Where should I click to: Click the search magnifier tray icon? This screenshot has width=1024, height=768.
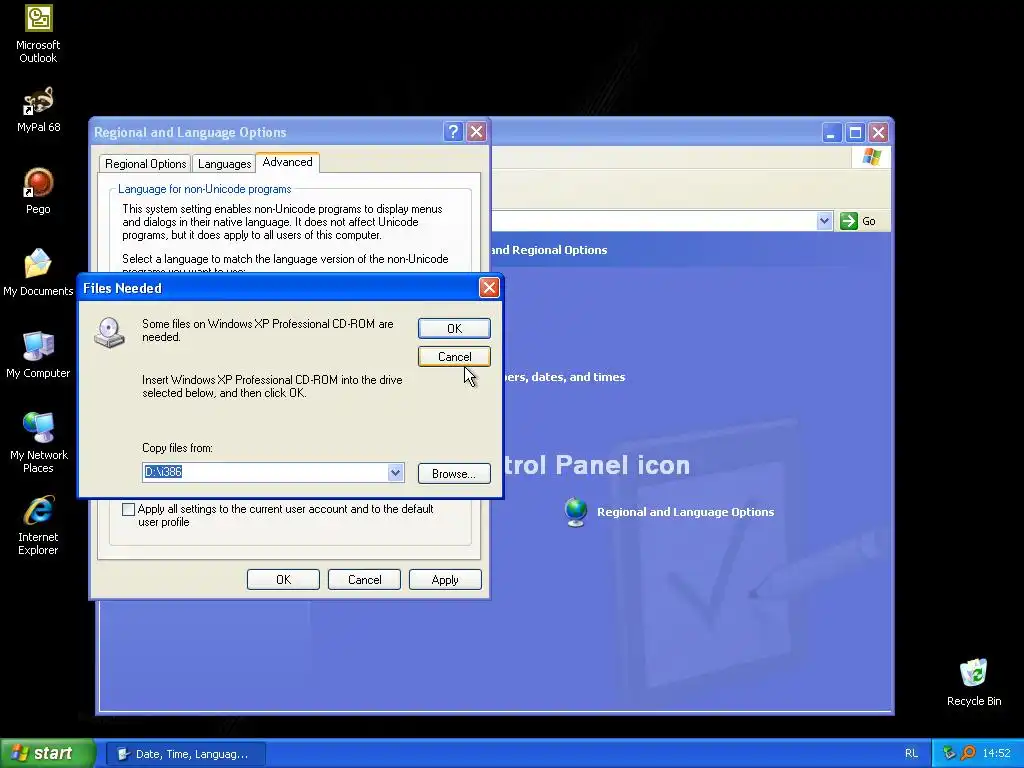point(968,753)
